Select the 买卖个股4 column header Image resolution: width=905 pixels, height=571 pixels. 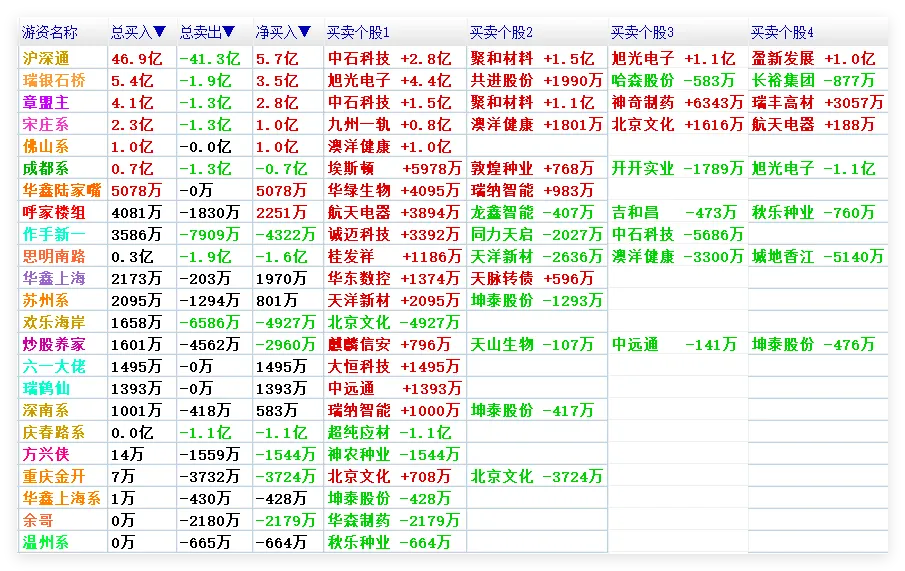tap(782, 32)
